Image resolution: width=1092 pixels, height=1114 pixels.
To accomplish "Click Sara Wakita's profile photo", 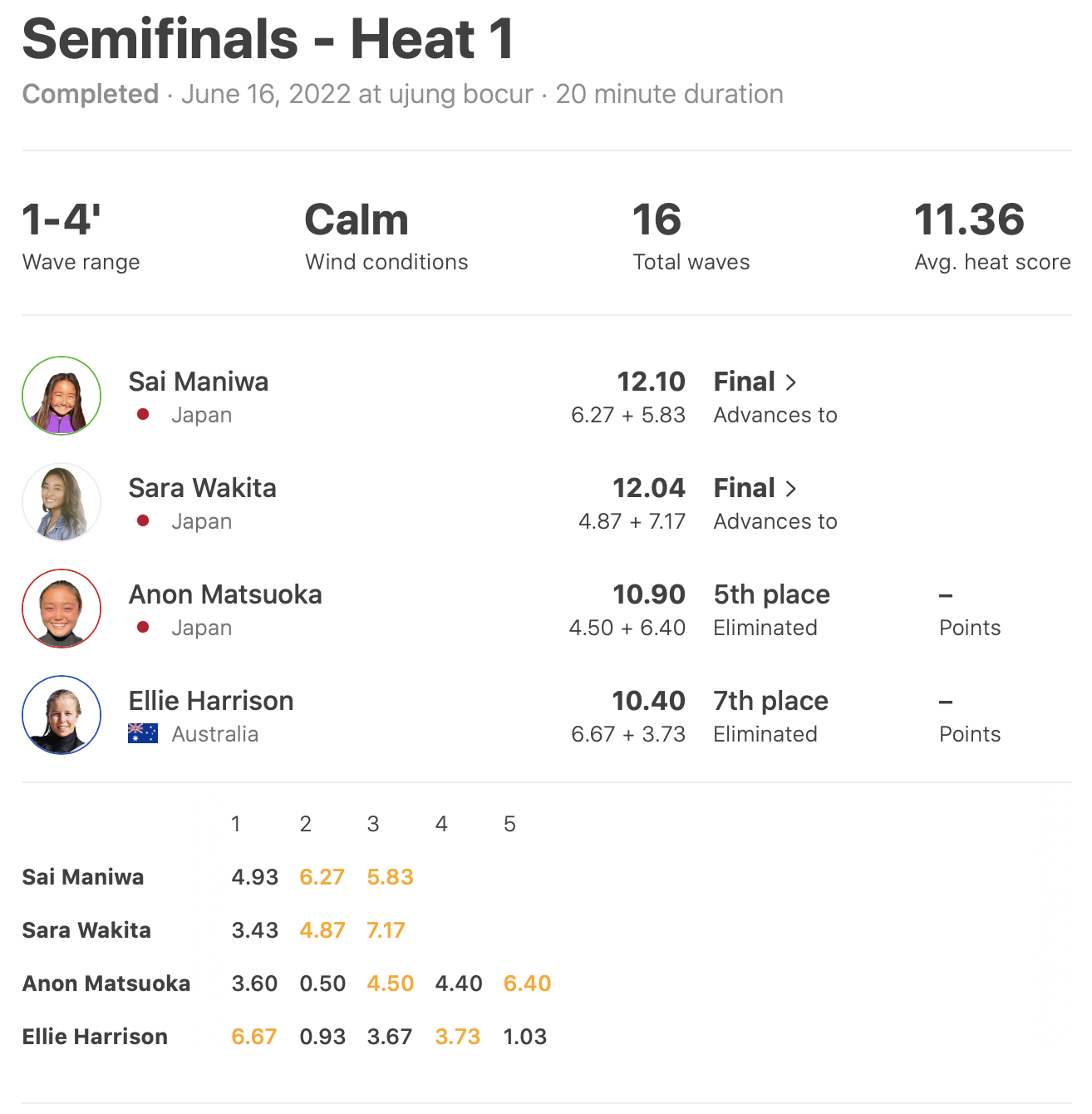I will (61, 502).
